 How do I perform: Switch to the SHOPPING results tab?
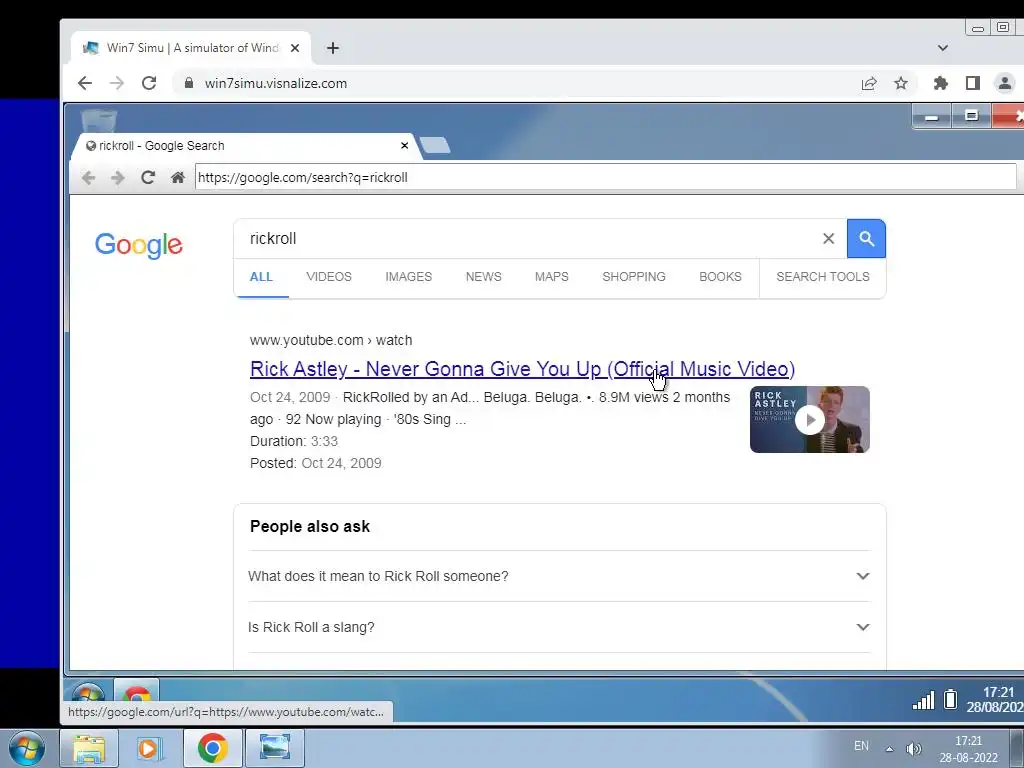click(x=633, y=277)
